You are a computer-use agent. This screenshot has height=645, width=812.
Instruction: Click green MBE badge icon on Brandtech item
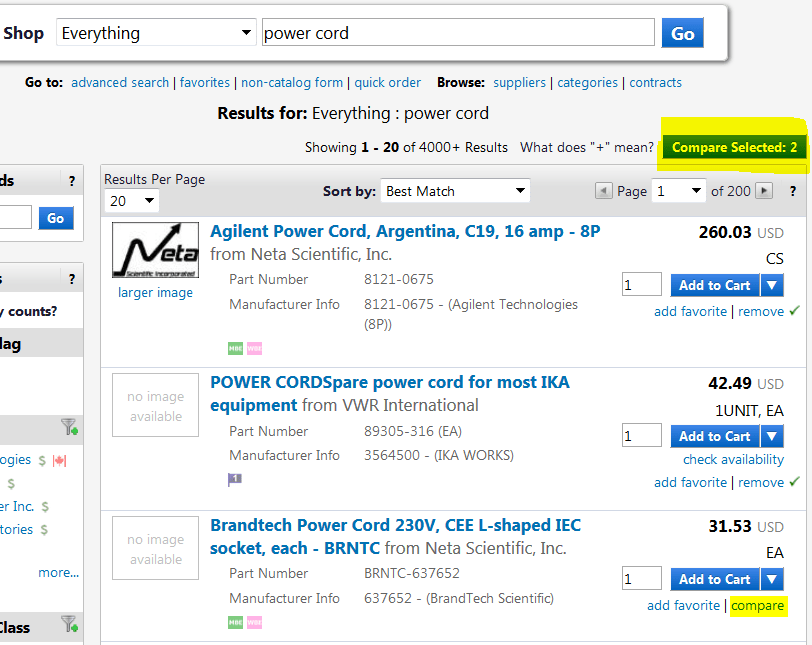point(235,622)
